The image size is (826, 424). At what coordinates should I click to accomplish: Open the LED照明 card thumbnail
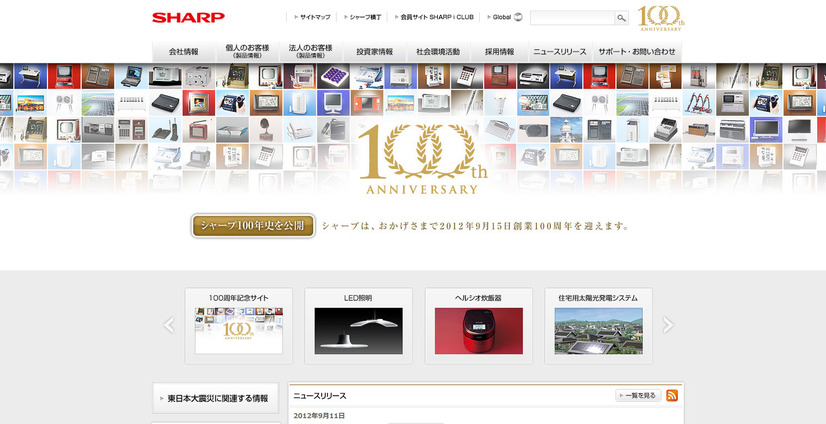[359, 331]
